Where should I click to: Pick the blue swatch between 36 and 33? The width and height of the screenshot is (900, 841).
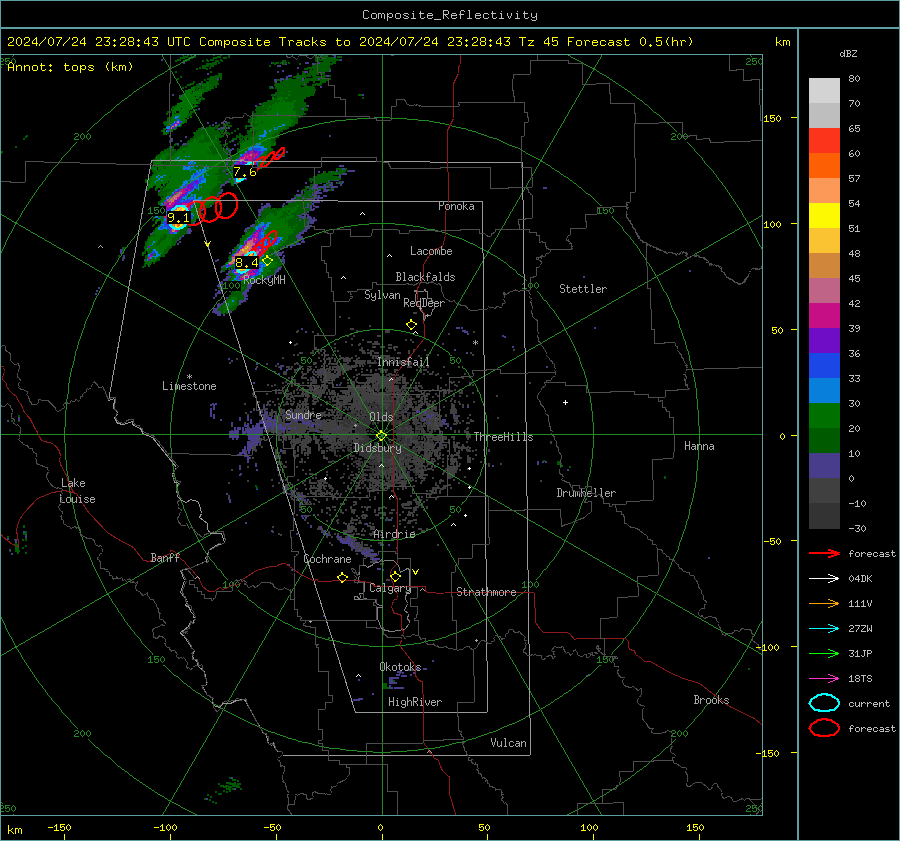pyautogui.click(x=824, y=366)
